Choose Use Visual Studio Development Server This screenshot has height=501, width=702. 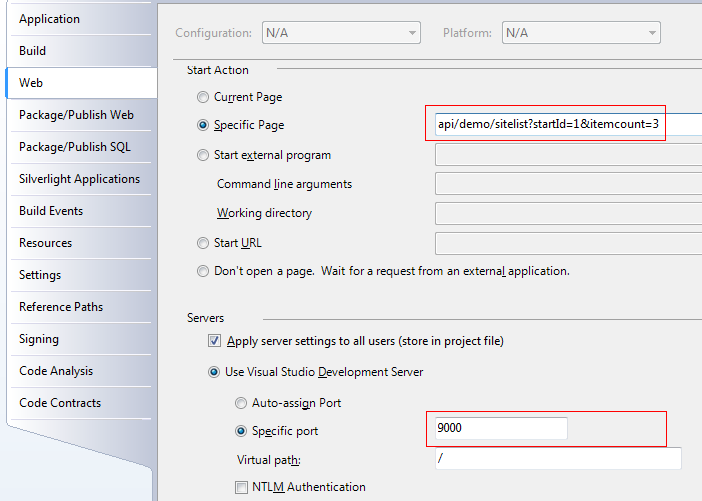coord(214,372)
